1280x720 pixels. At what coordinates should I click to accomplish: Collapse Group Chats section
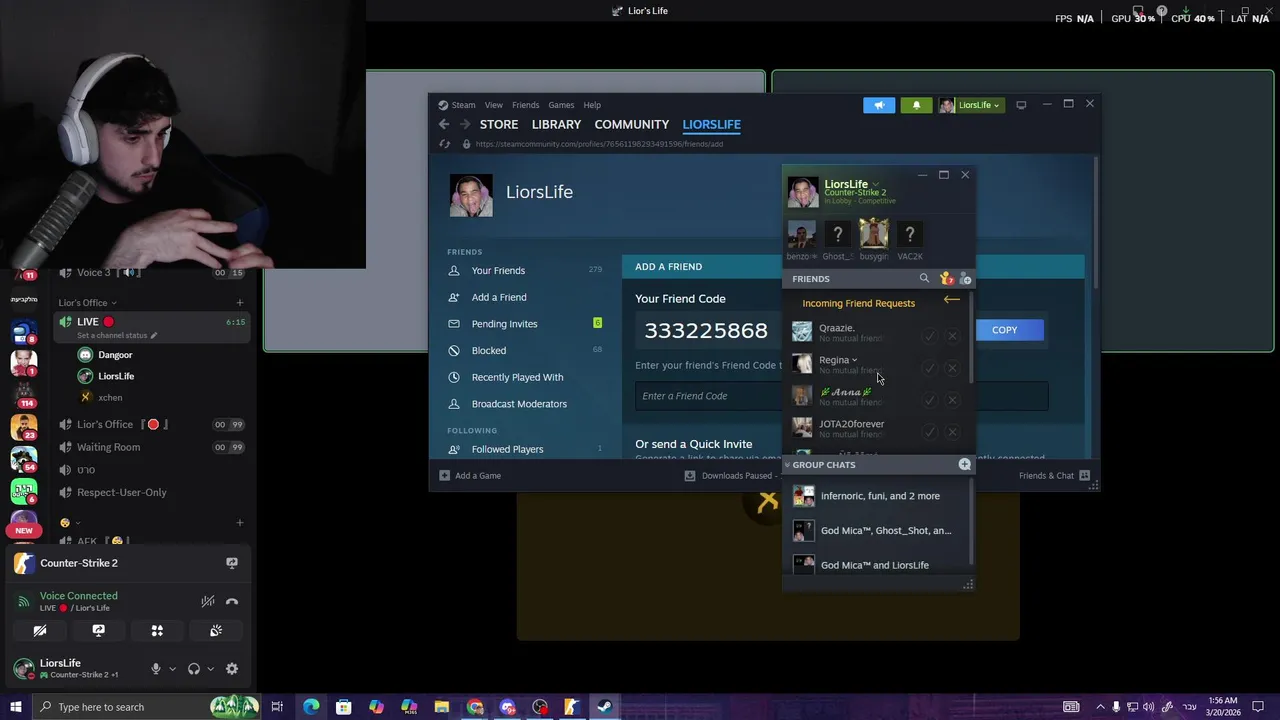click(x=787, y=465)
